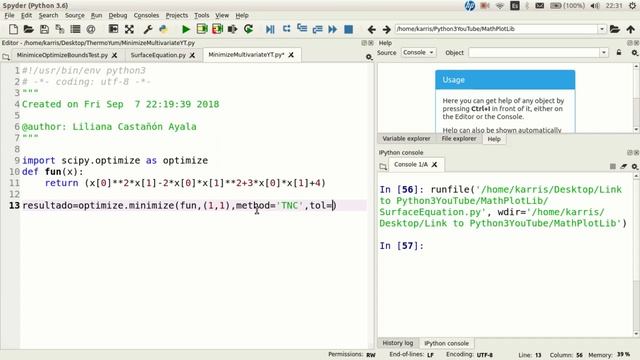The width and height of the screenshot is (640, 360).
Task: Change to parent directory up arrow
Action: (x=631, y=29)
